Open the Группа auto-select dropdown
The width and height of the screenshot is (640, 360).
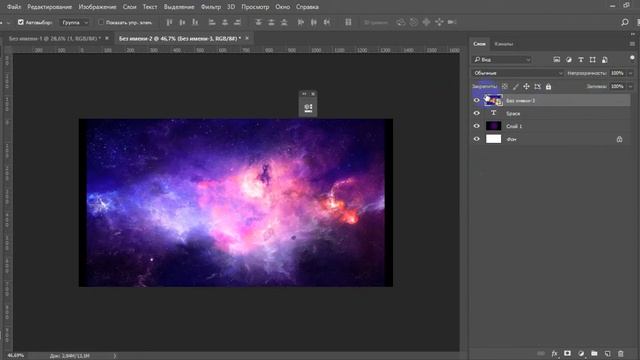[74, 22]
